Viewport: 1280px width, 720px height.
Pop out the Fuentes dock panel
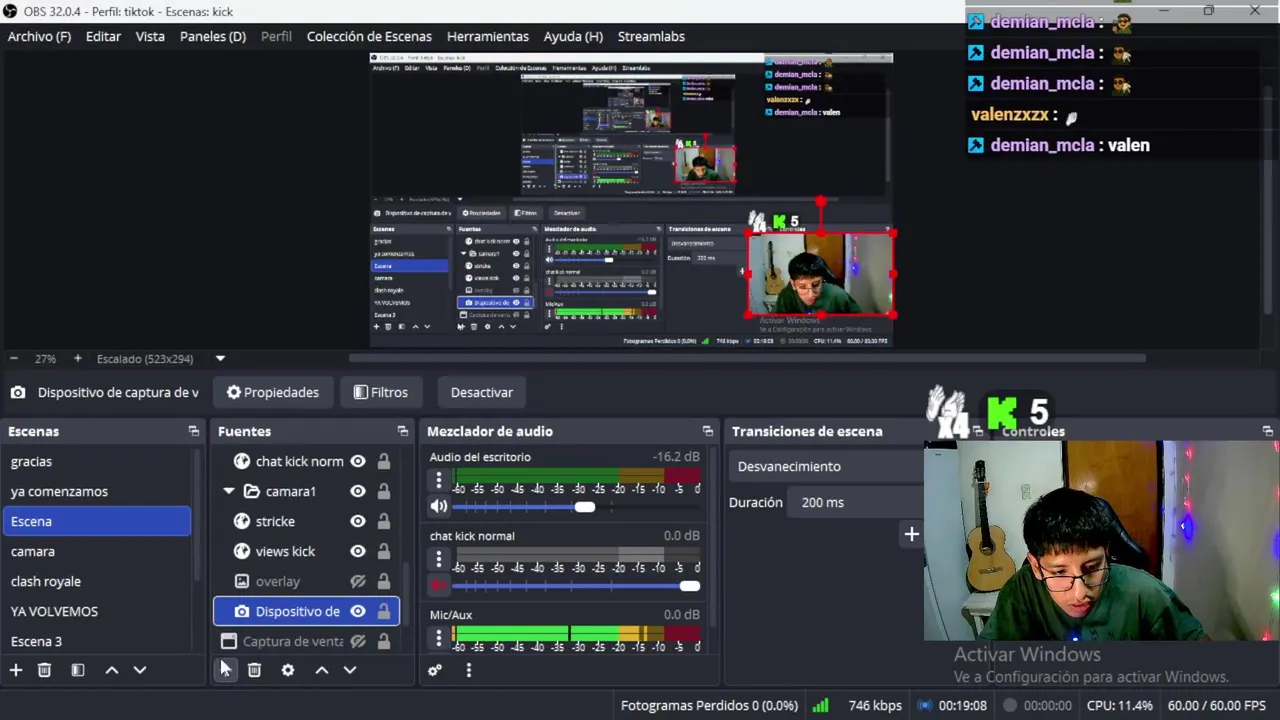(403, 431)
